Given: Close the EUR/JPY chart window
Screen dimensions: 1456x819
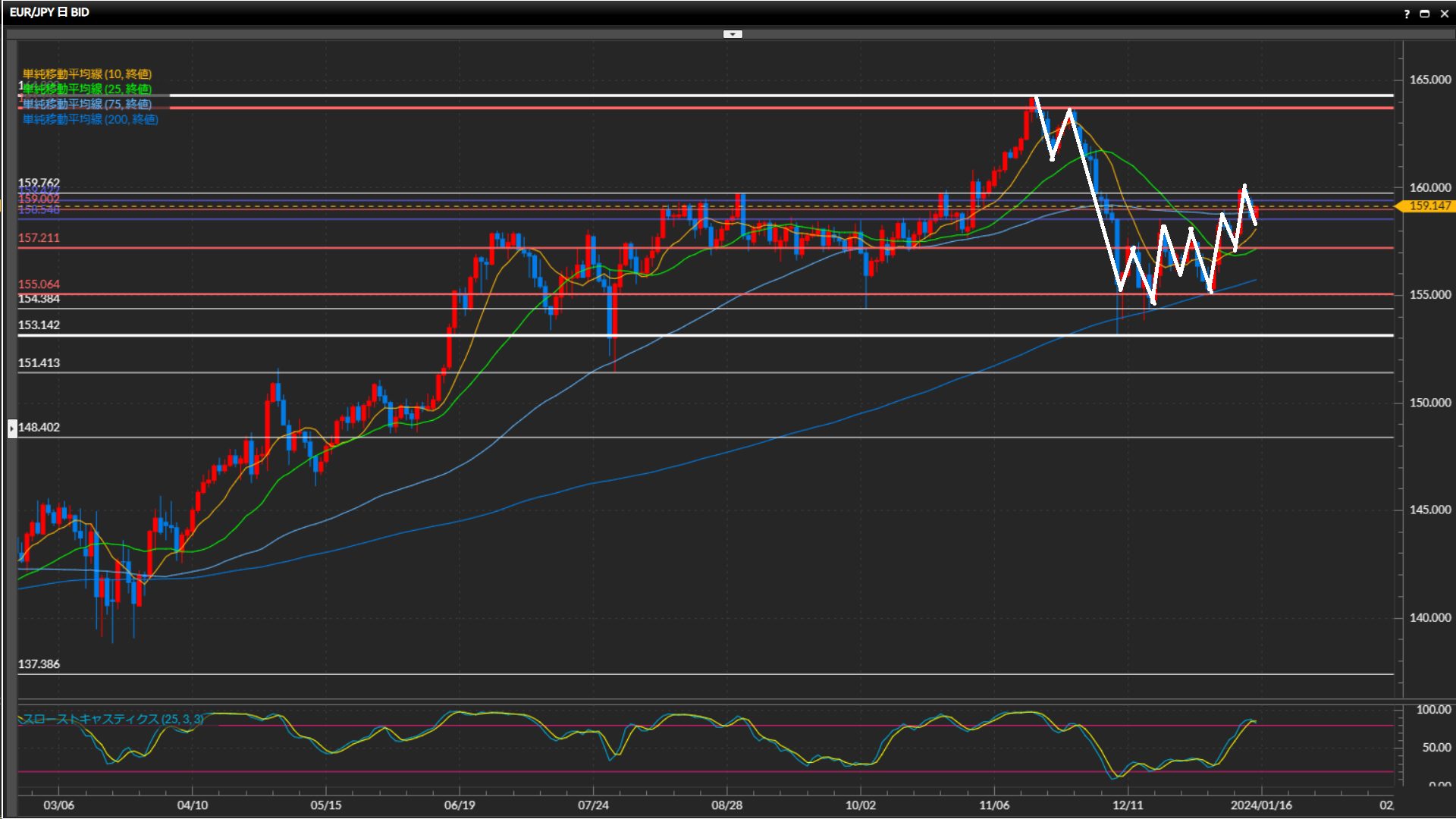Looking at the screenshot, I should tap(1444, 14).
